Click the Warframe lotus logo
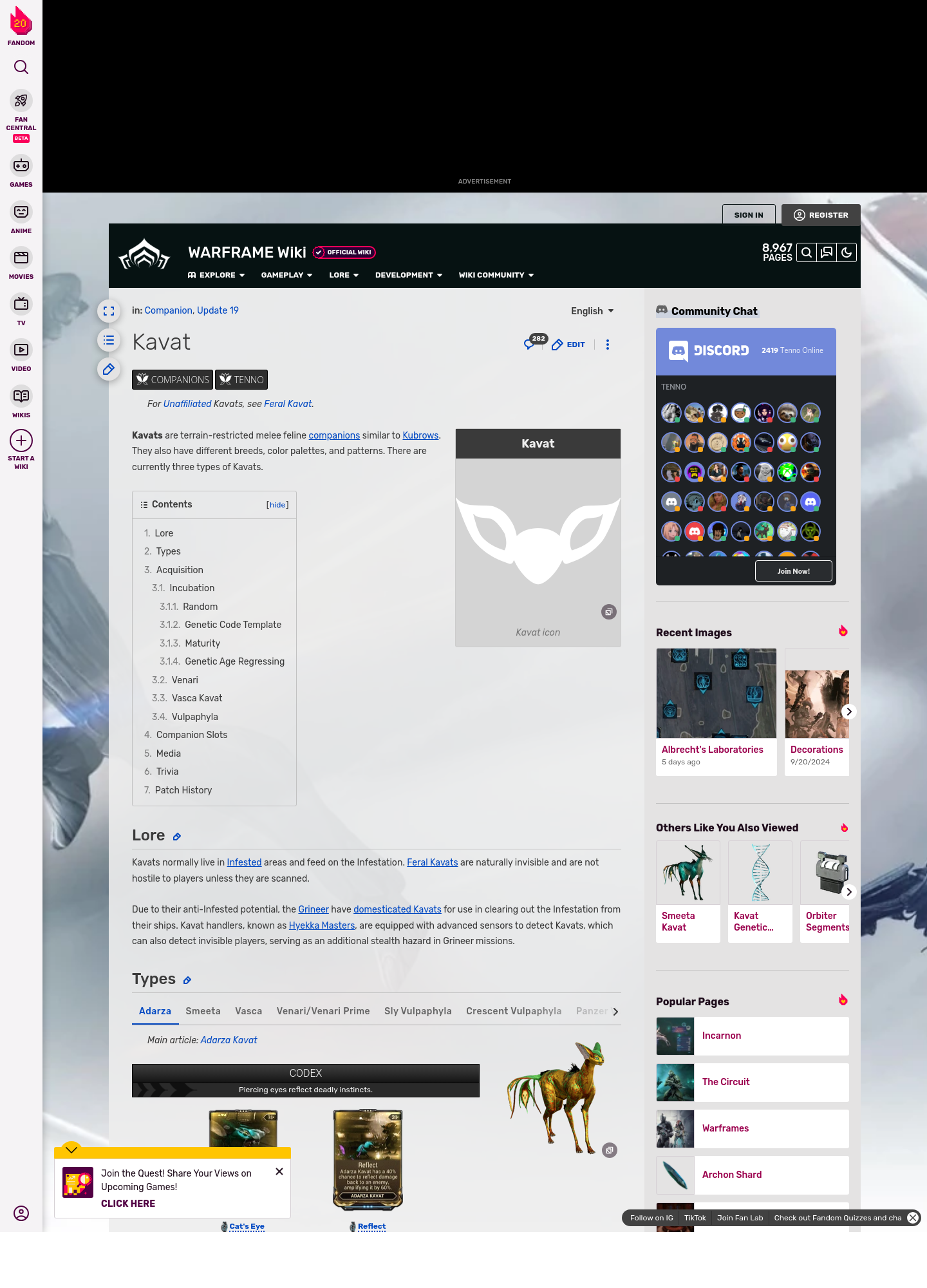Image resolution: width=927 pixels, height=1288 pixels. pos(144,255)
